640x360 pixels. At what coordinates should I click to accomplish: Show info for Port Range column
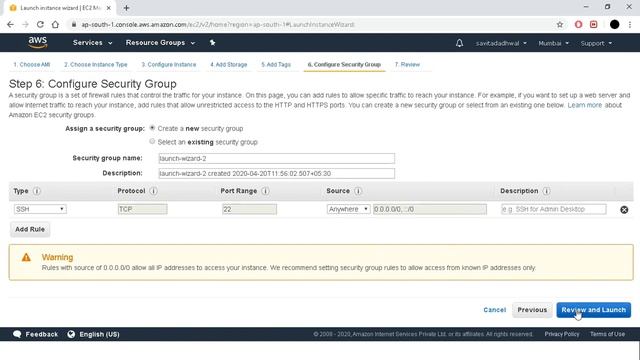coord(265,191)
